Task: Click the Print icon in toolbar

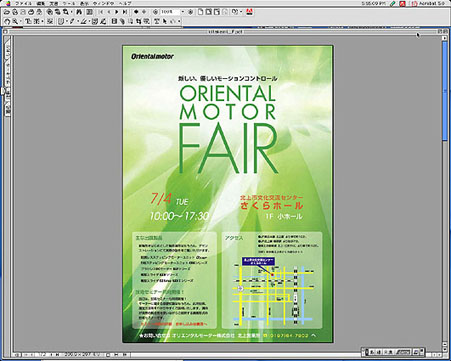Action: tap(31, 12)
